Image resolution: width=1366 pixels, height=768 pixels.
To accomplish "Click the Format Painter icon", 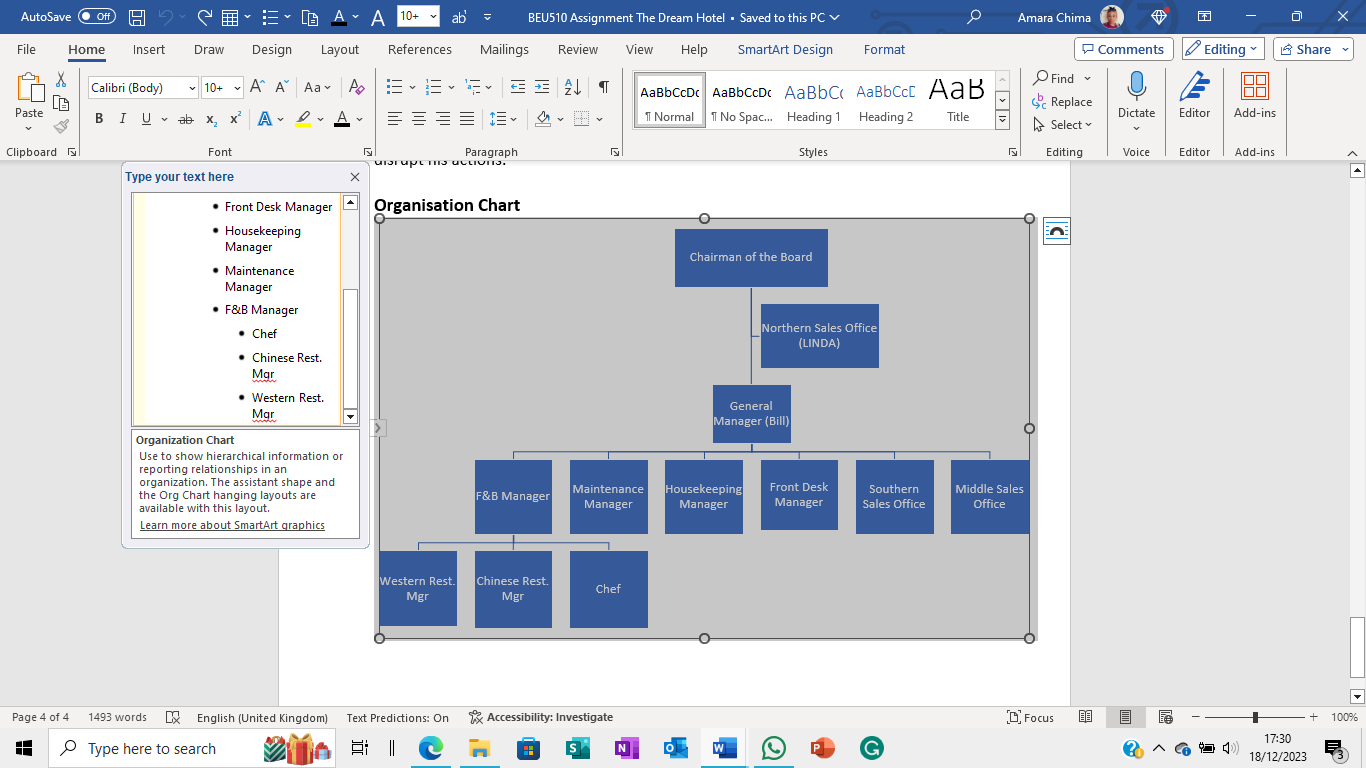I will (61, 126).
